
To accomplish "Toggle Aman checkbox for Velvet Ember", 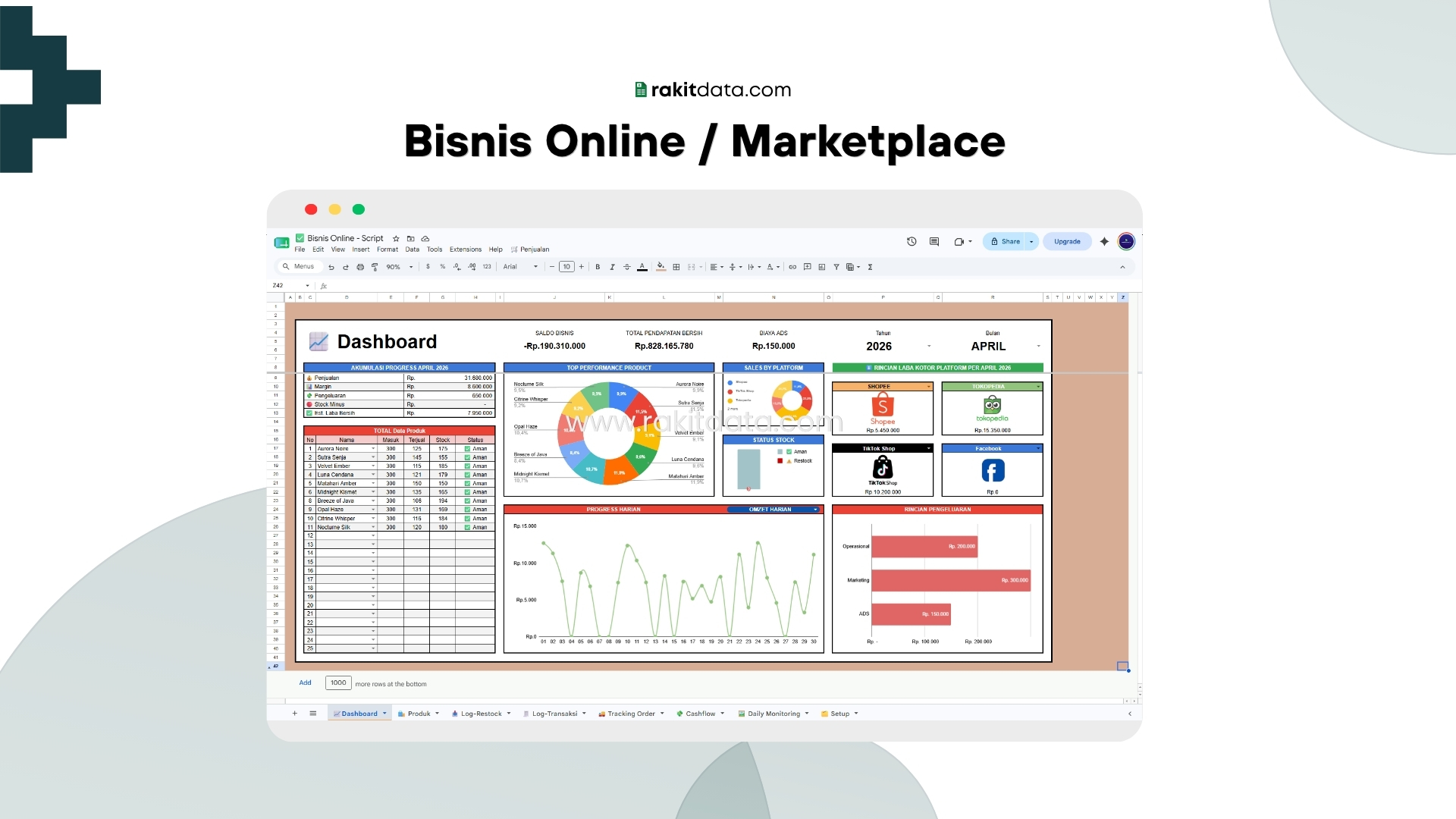I will (467, 466).
